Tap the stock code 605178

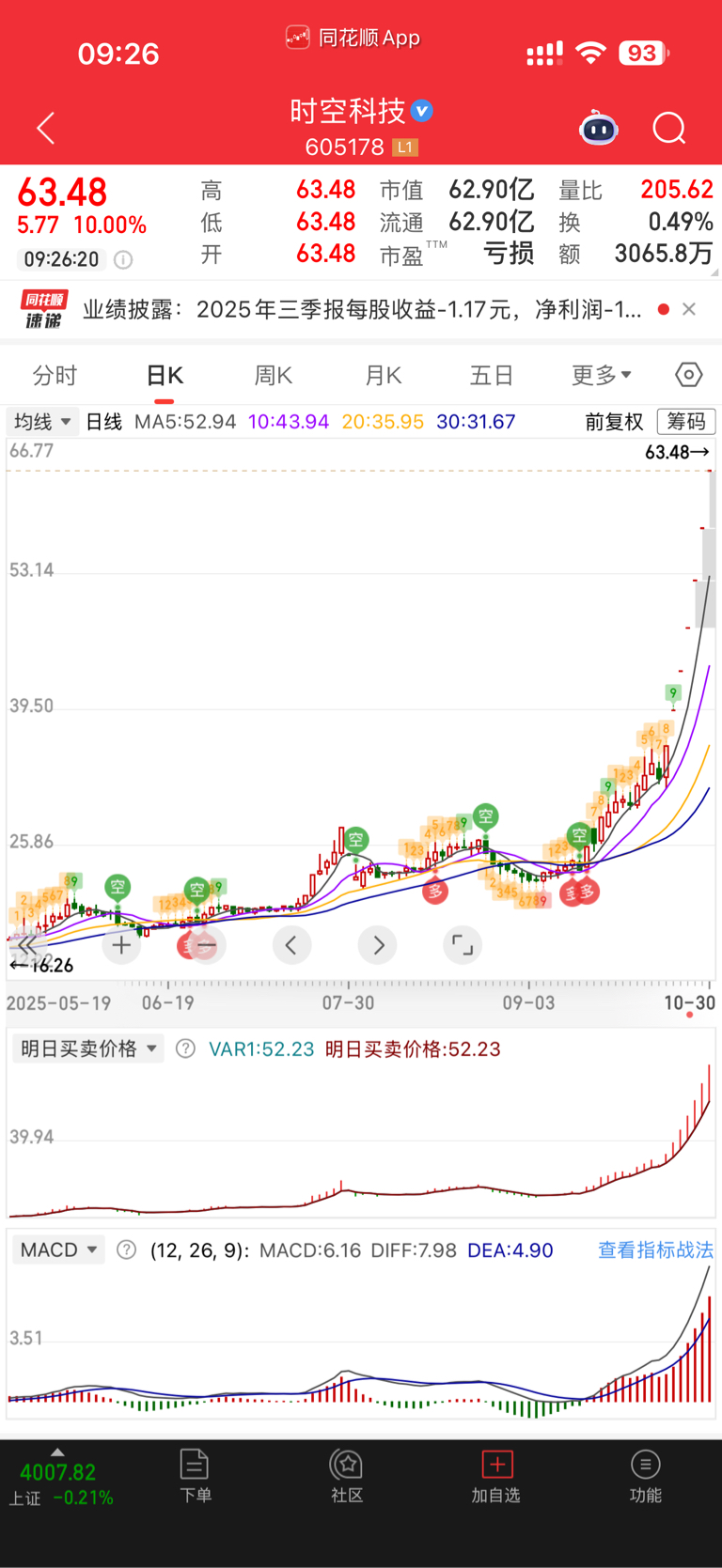(x=345, y=147)
